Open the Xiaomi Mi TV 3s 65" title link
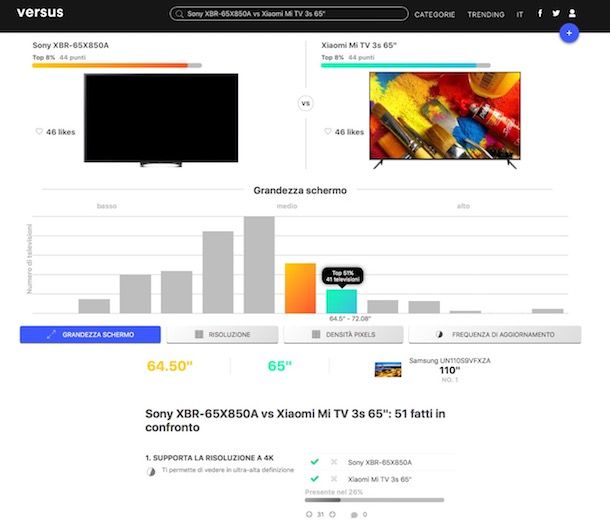Viewport: 610px width, 525px height. tap(359, 45)
